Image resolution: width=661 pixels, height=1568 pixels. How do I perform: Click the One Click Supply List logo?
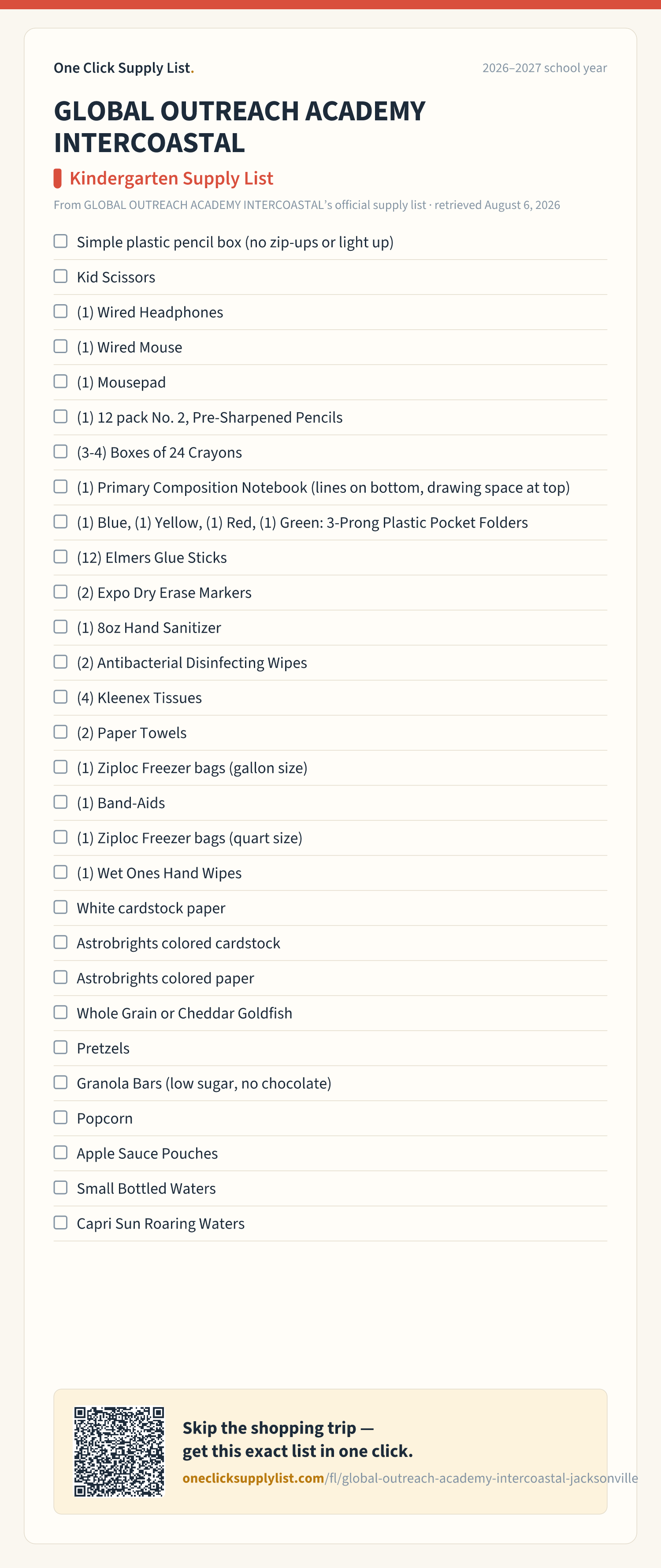(x=123, y=67)
